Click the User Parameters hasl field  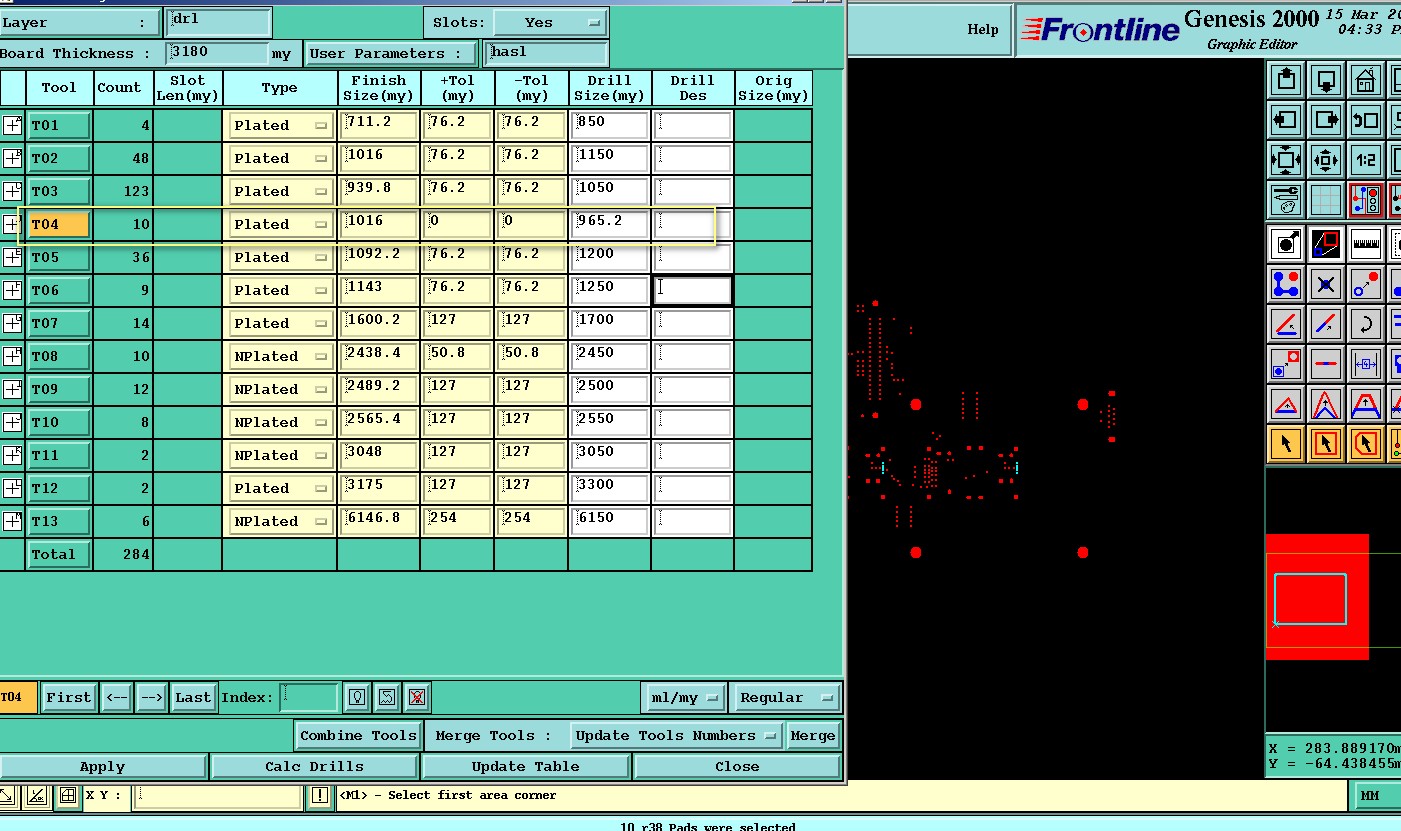[546, 53]
